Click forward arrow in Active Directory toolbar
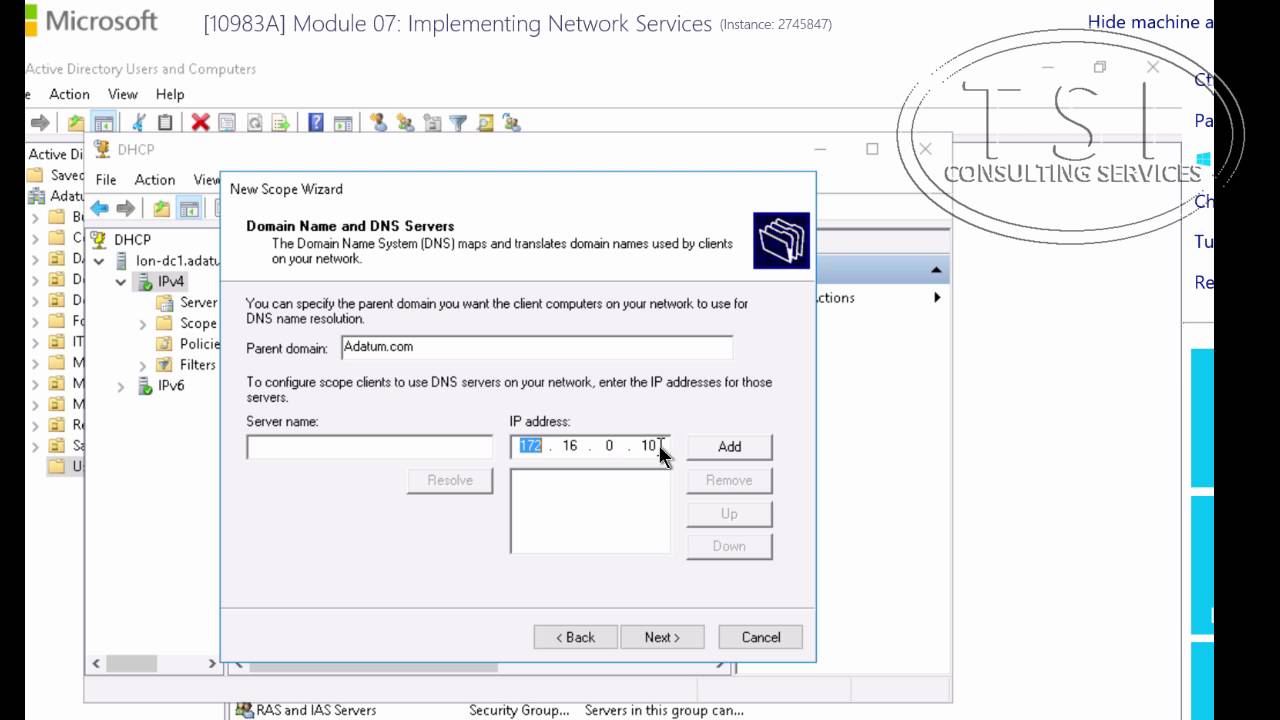1280x720 pixels. coord(40,123)
